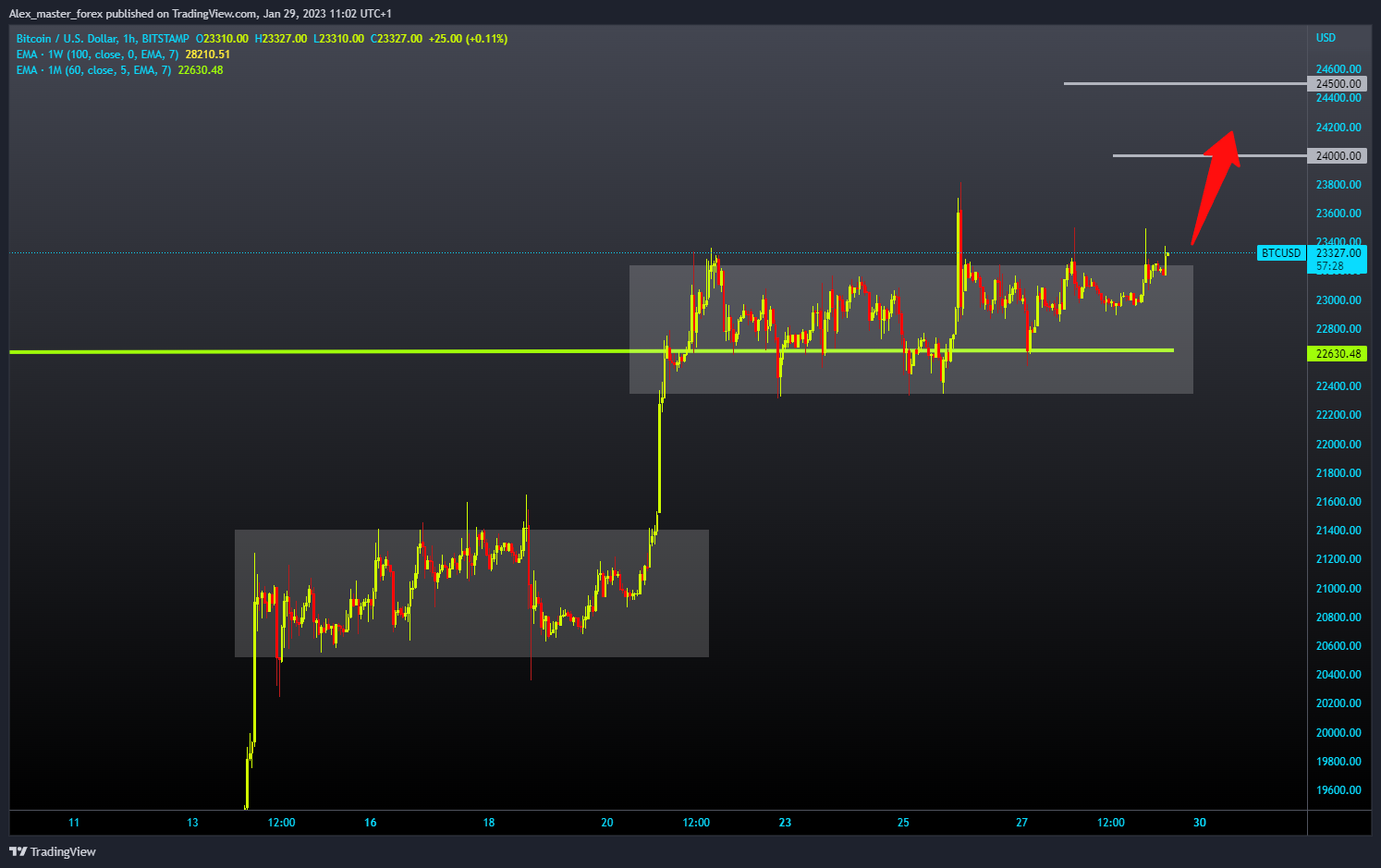Click the current price label 23327.00

[x=1338, y=252]
